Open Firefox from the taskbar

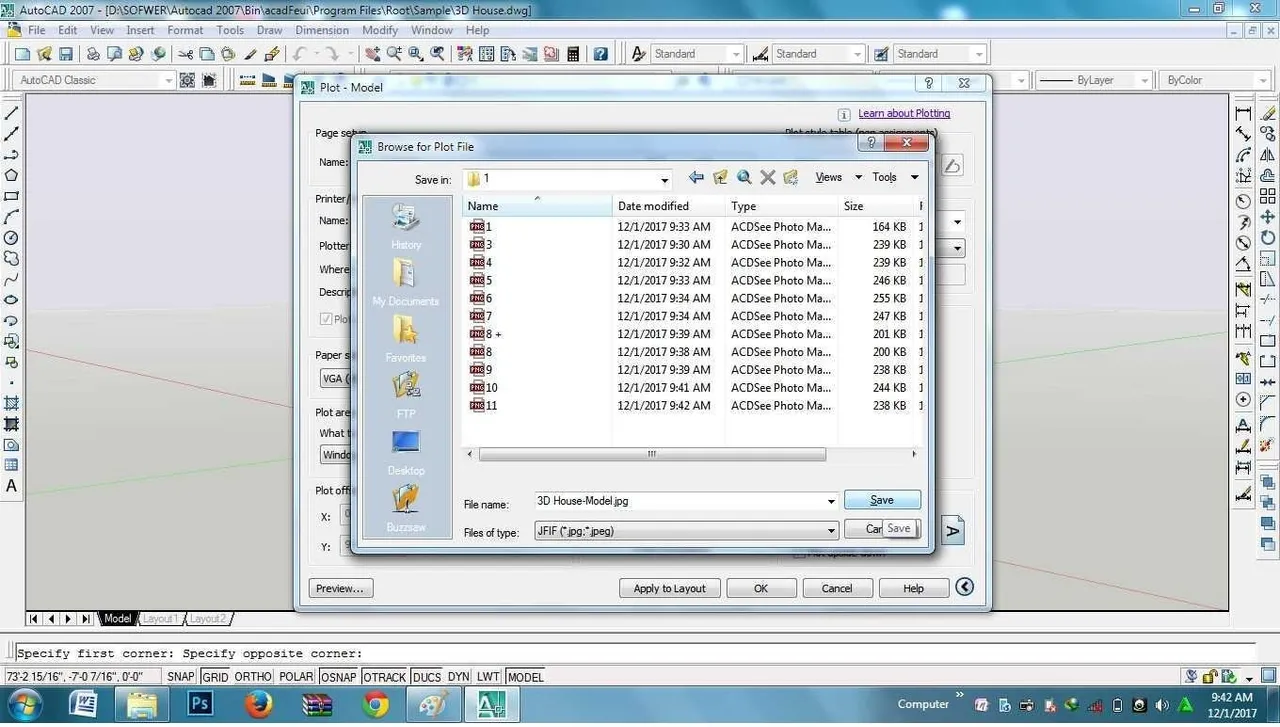point(258,704)
